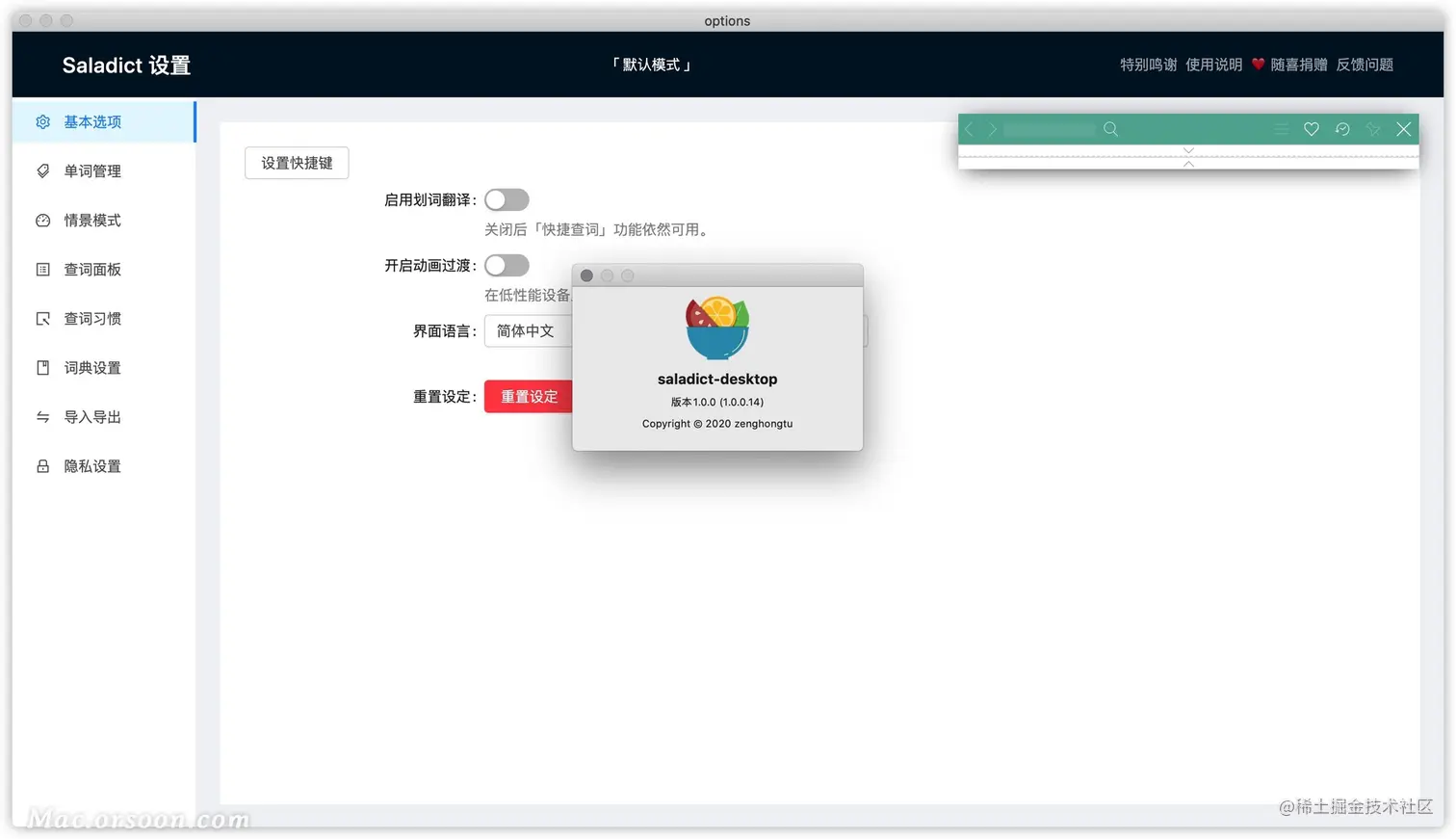Click the Saladict 设置 header title
1456x839 pixels.
(126, 66)
